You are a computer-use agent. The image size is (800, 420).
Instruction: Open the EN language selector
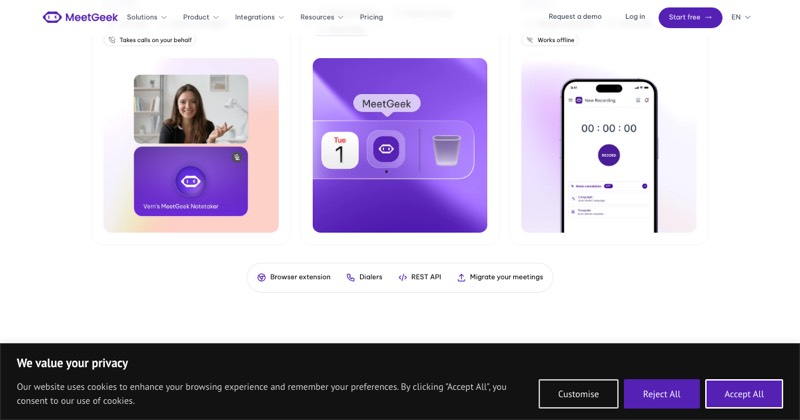(740, 17)
